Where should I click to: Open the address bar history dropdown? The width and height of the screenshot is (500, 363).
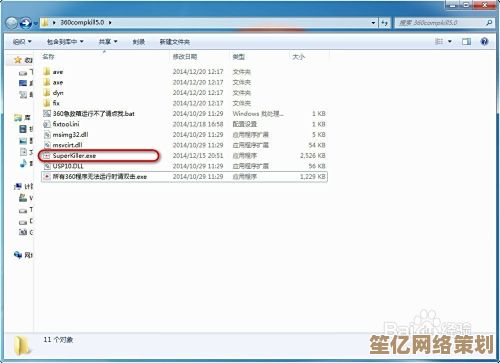(373, 23)
